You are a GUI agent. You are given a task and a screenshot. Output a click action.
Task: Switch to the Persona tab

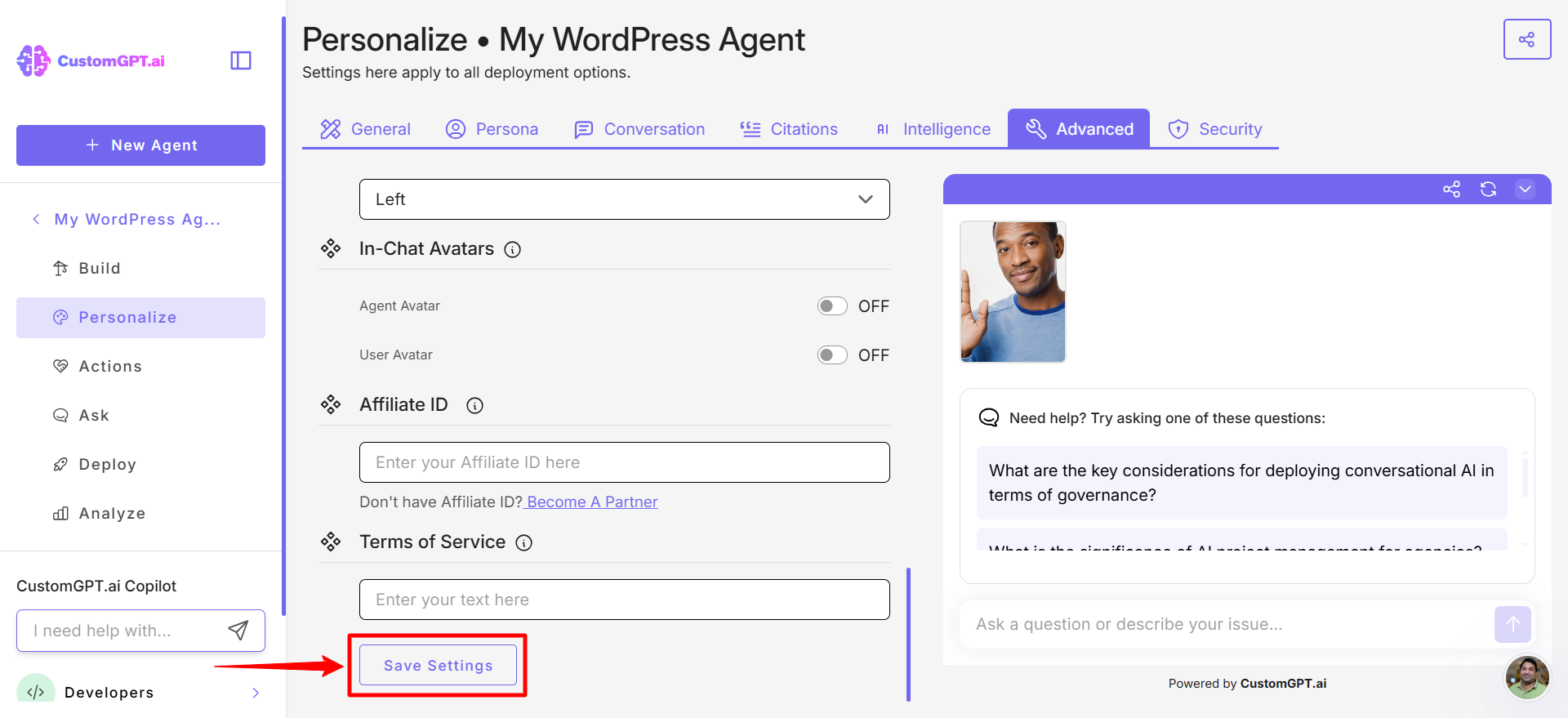492,129
